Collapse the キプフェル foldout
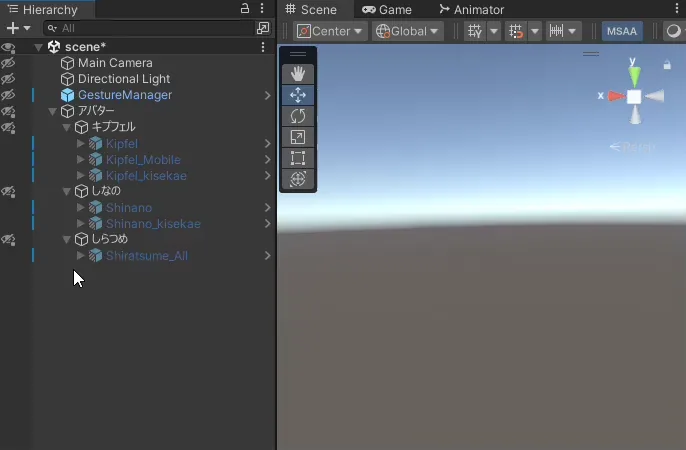This screenshot has height=450, width=686. 66,128
